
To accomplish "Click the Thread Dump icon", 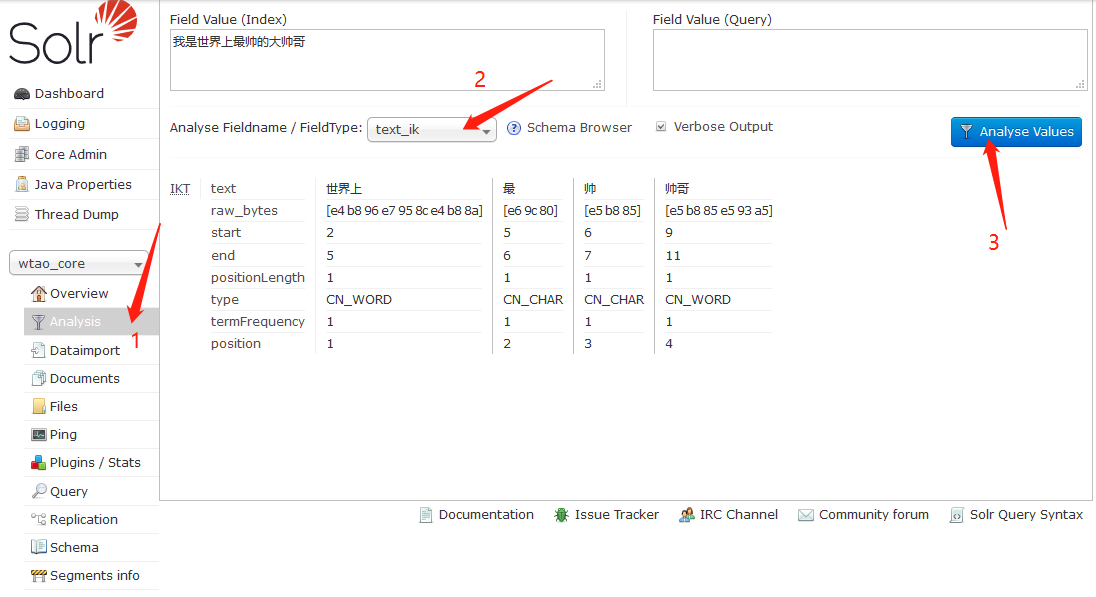I will click(22, 215).
